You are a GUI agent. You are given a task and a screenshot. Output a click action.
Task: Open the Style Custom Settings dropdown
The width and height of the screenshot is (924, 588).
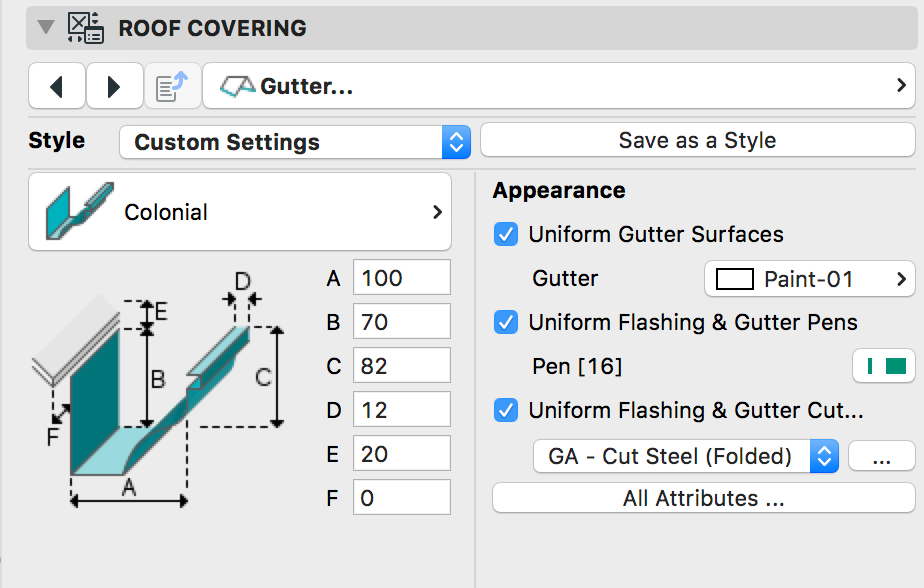294,142
